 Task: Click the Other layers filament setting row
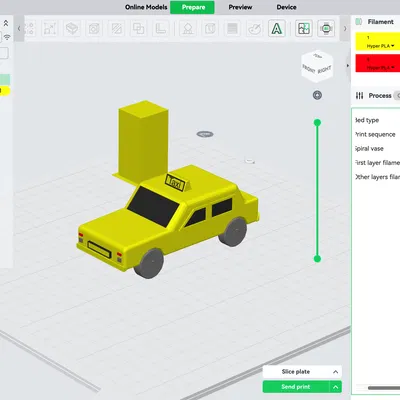pos(377,177)
